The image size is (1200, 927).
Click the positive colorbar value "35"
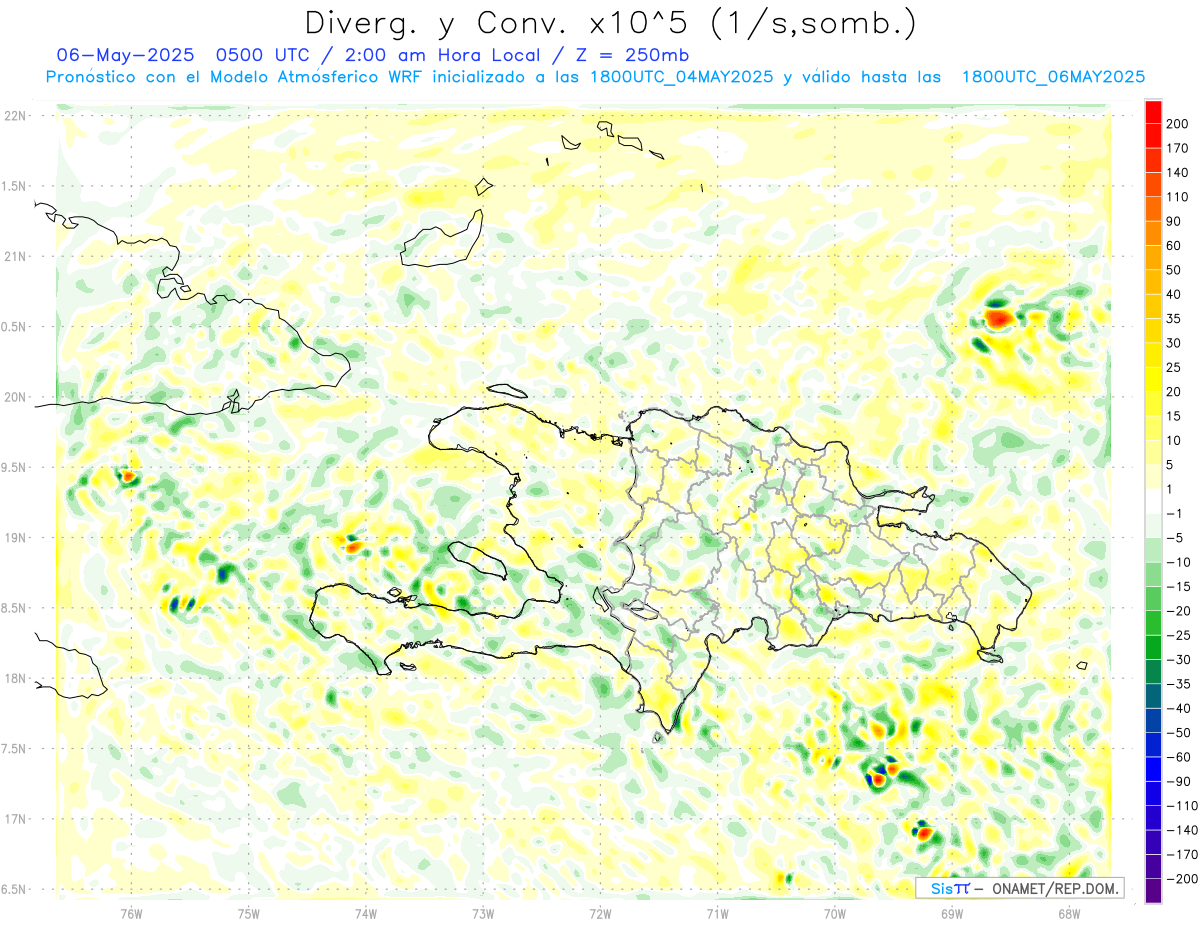tap(1175, 319)
